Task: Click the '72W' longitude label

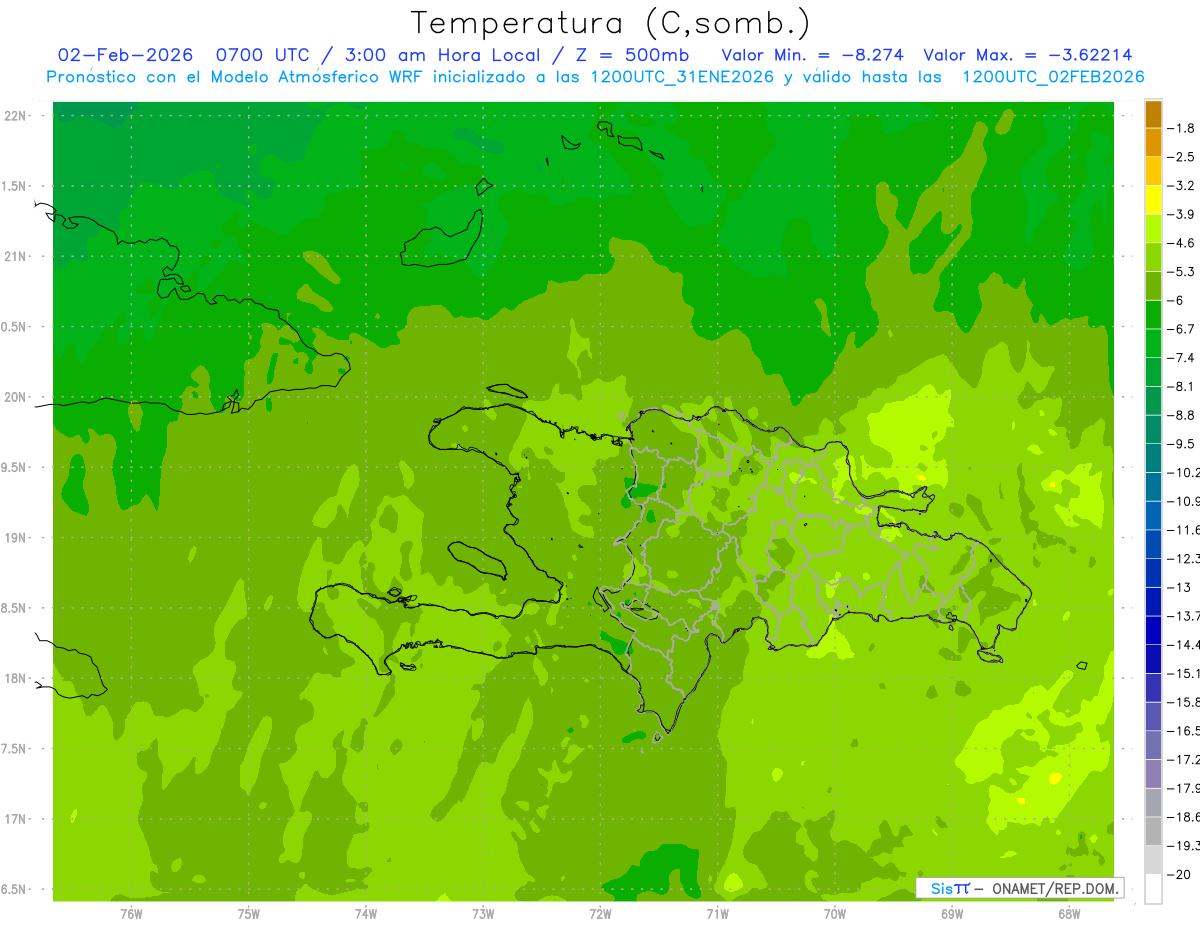Action: 600,913
